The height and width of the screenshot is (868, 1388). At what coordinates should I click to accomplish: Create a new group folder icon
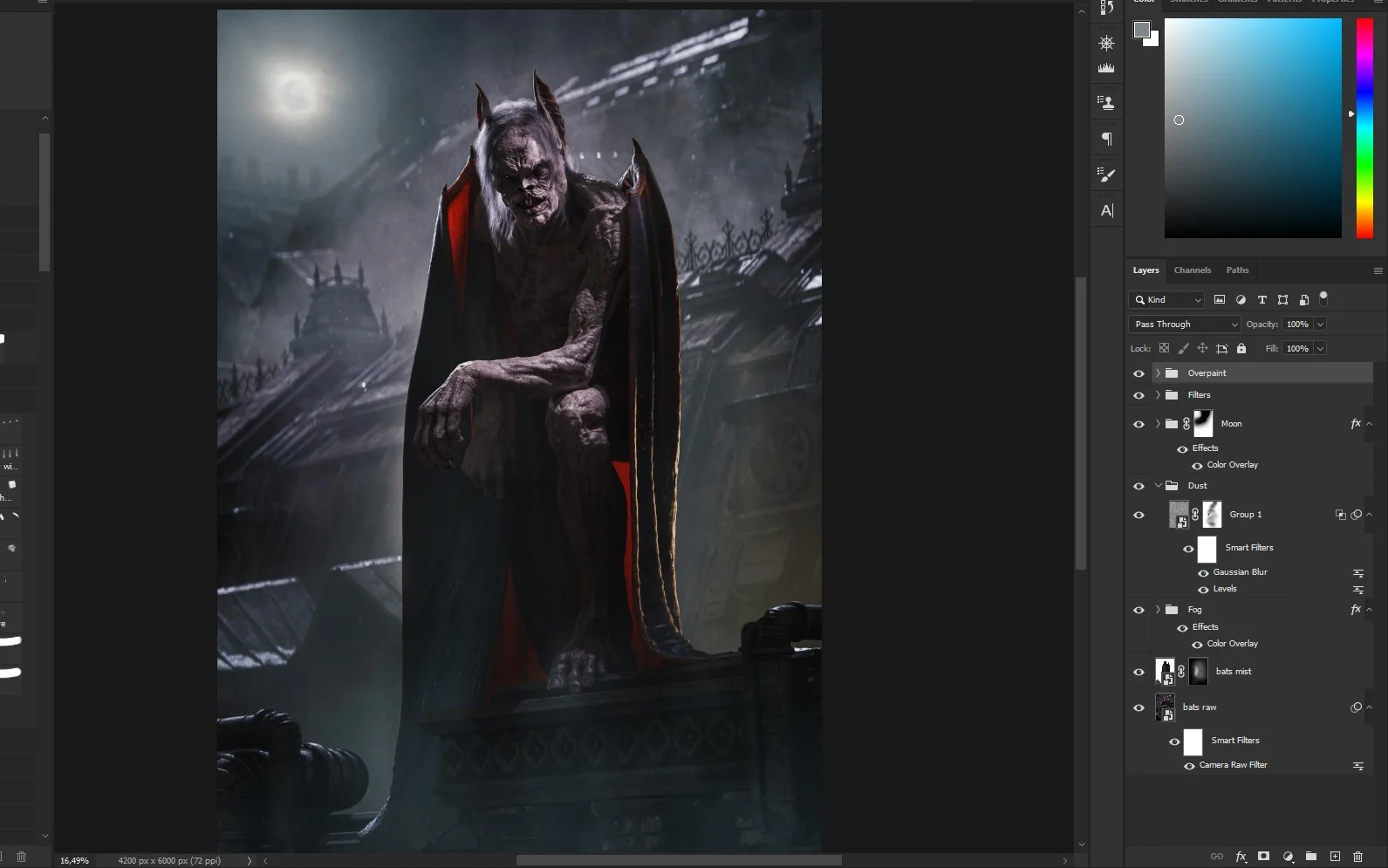[x=1311, y=857]
